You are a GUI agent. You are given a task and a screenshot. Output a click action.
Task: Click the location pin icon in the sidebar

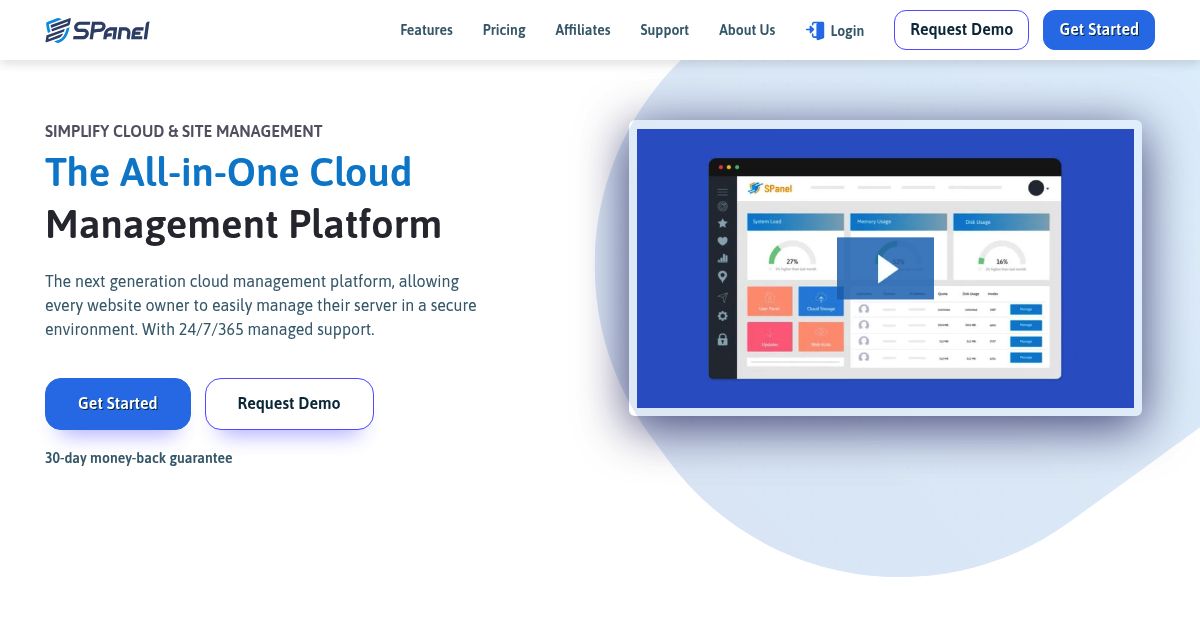[722, 276]
